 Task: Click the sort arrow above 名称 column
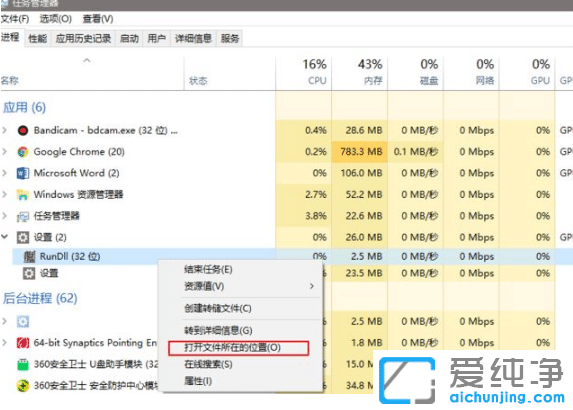87,60
